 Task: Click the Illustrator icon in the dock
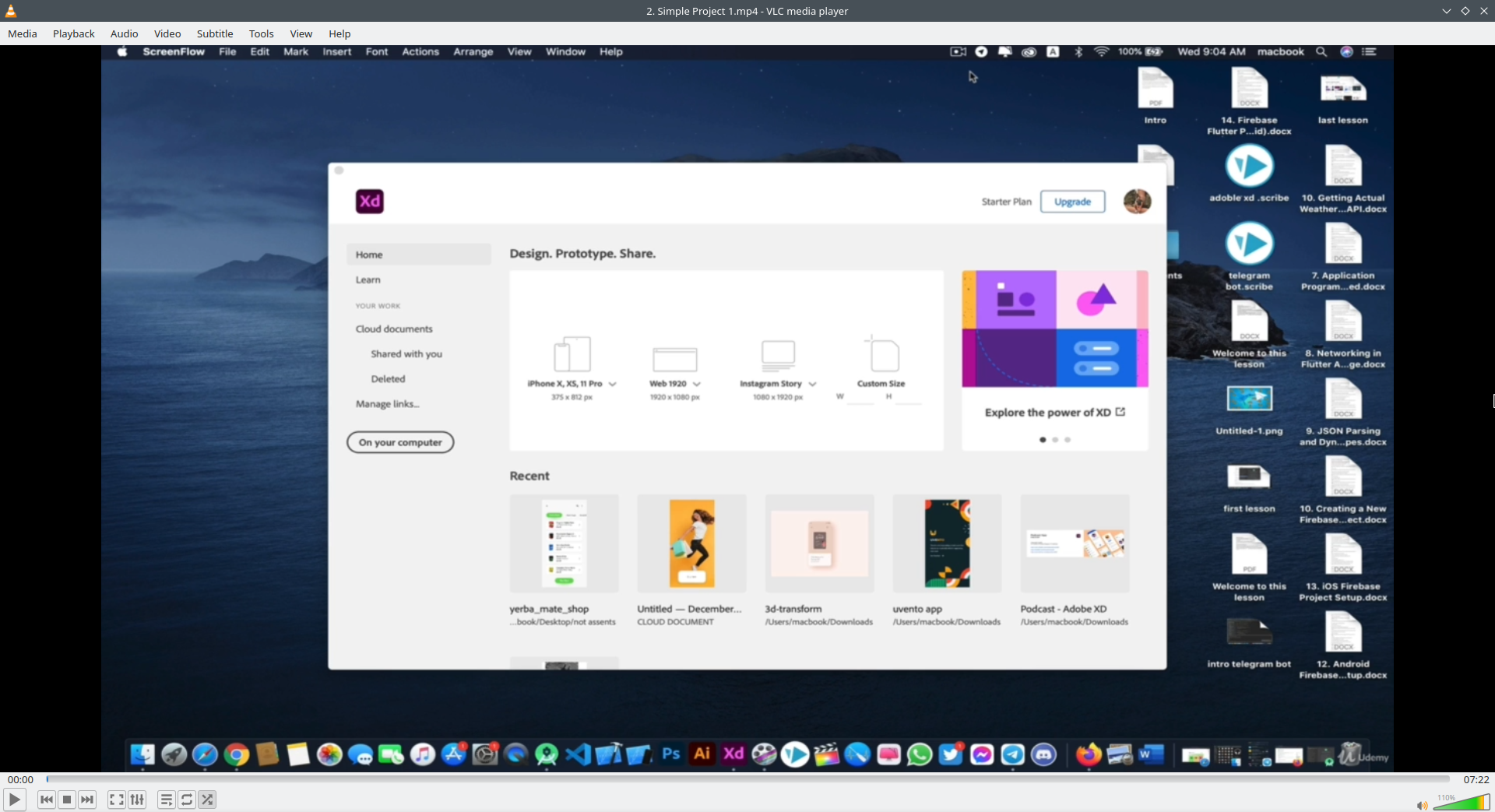[702, 754]
